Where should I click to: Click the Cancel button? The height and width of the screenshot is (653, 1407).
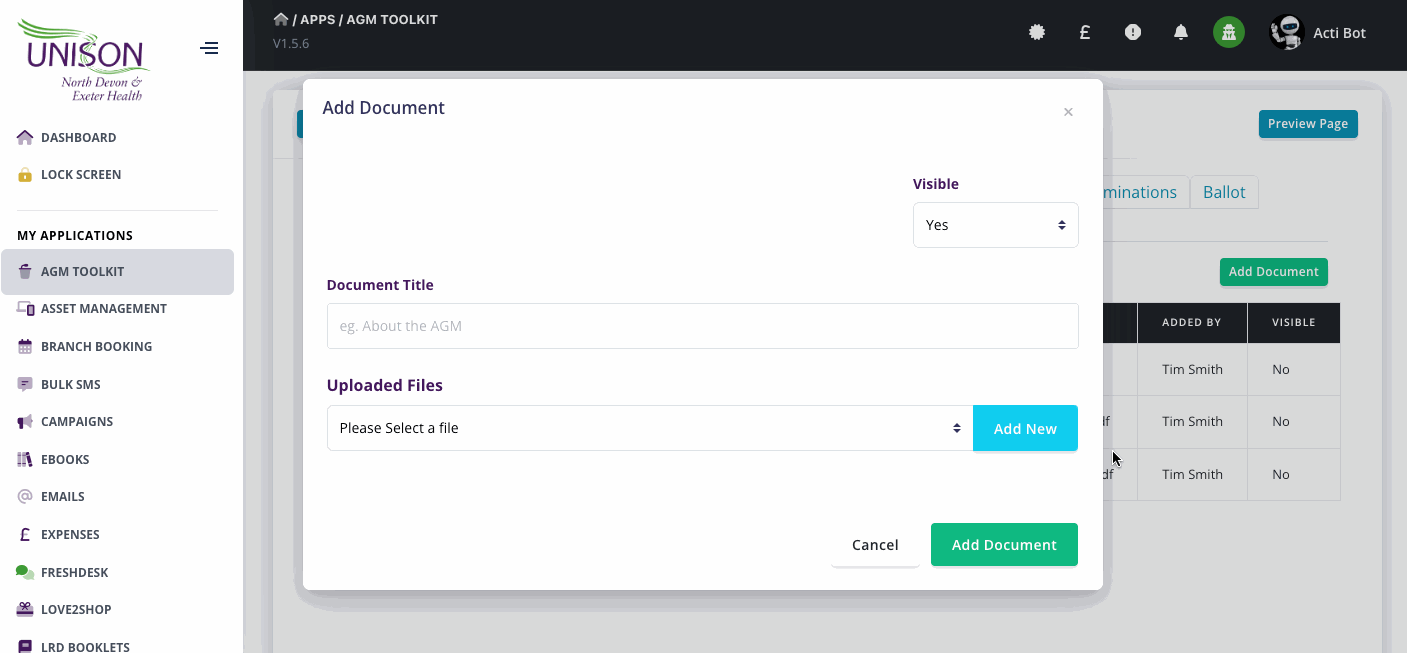pos(875,545)
